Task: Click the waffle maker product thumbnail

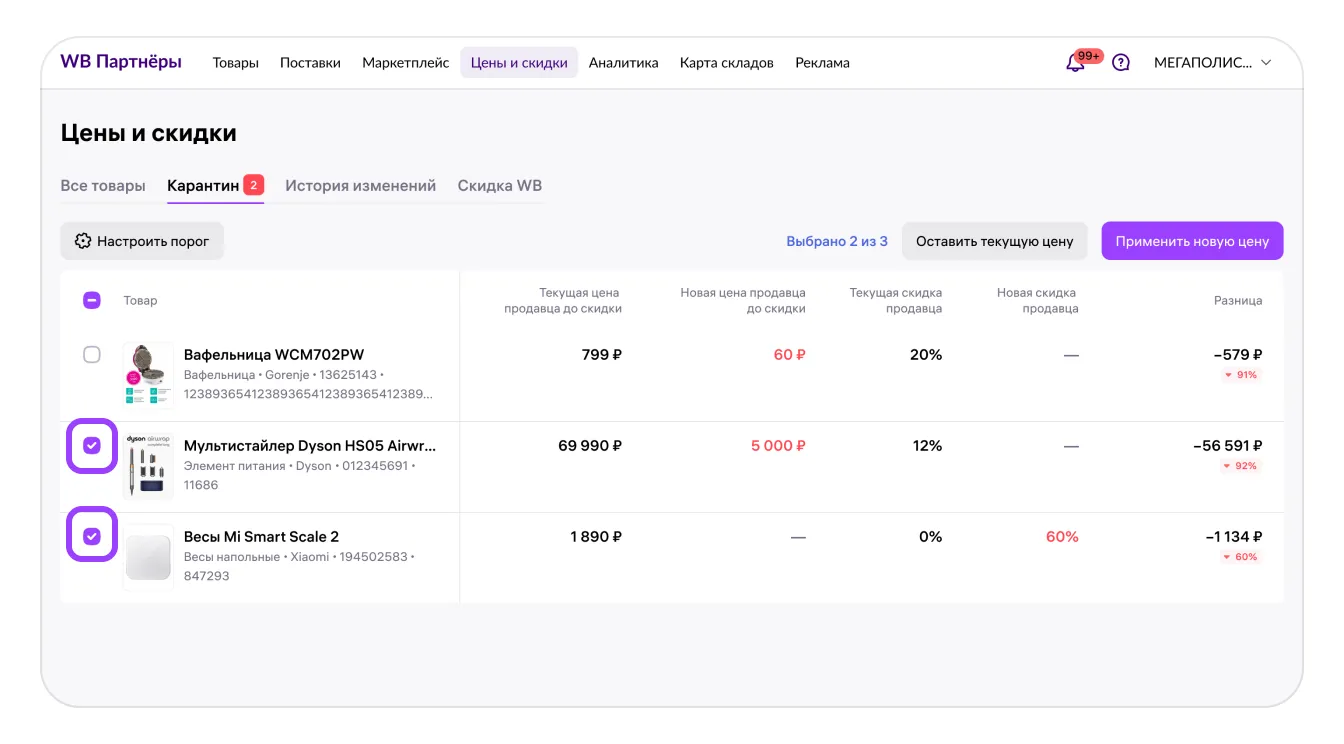Action: click(x=148, y=375)
